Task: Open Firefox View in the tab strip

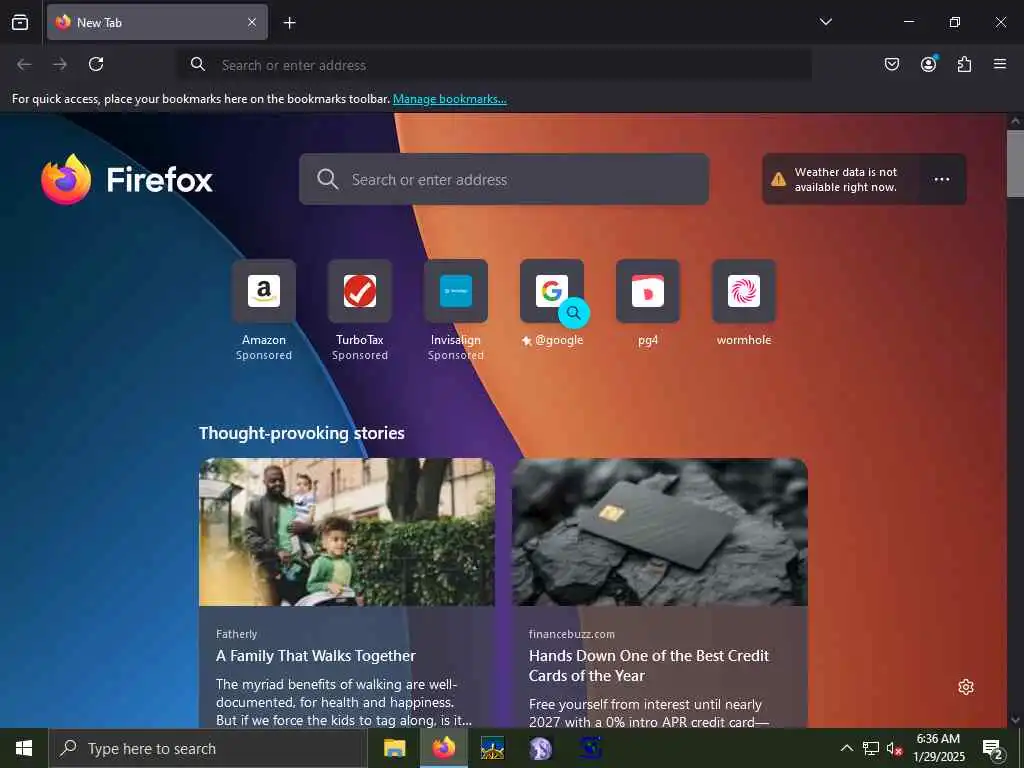Action: [x=20, y=22]
